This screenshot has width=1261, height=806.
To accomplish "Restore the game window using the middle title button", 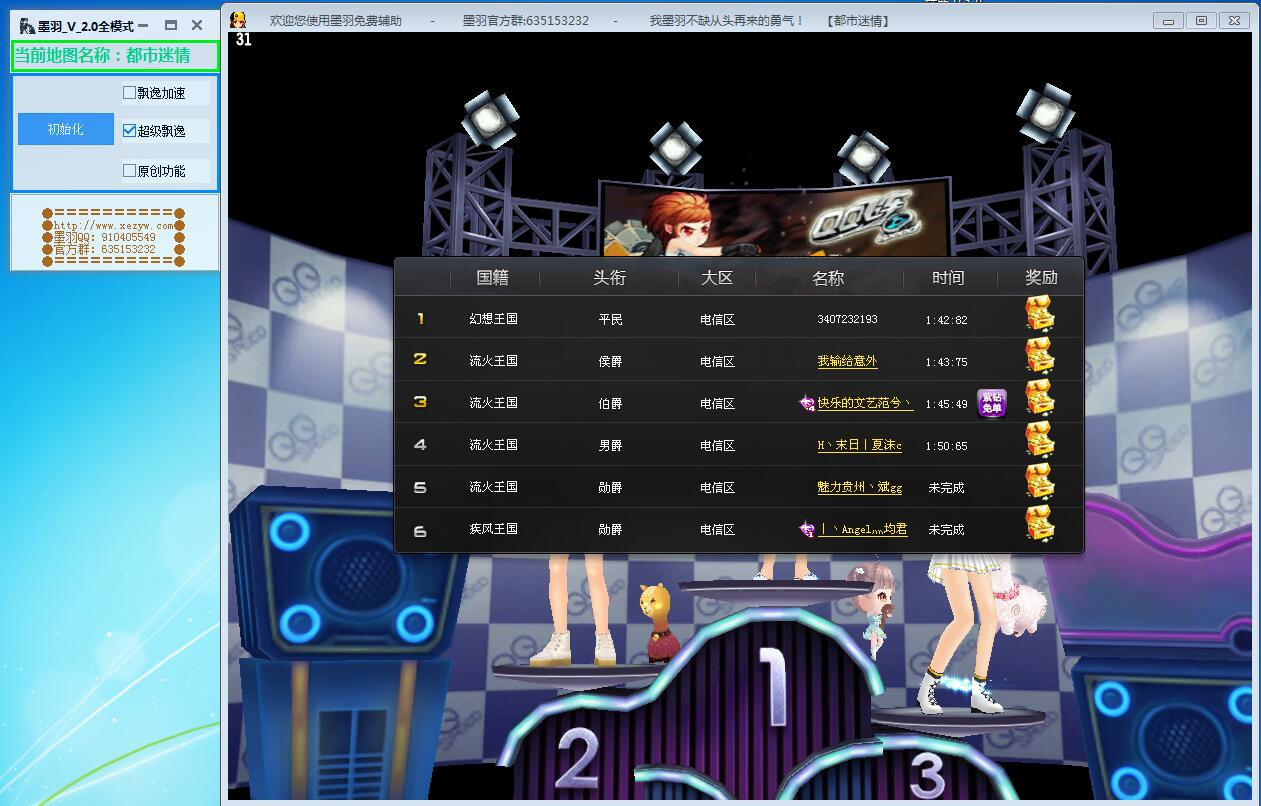I will (1201, 20).
